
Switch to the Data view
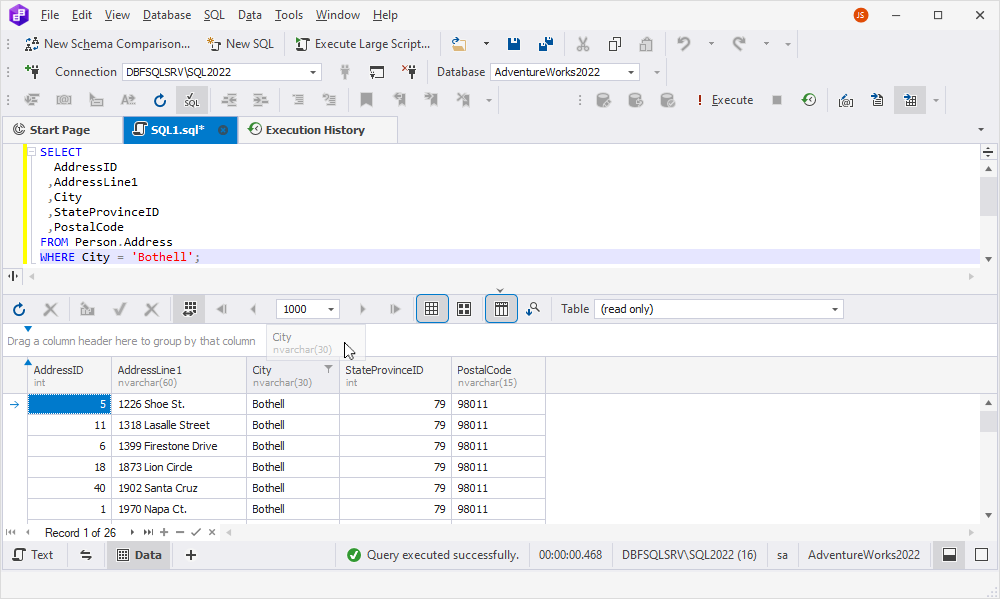click(x=139, y=555)
